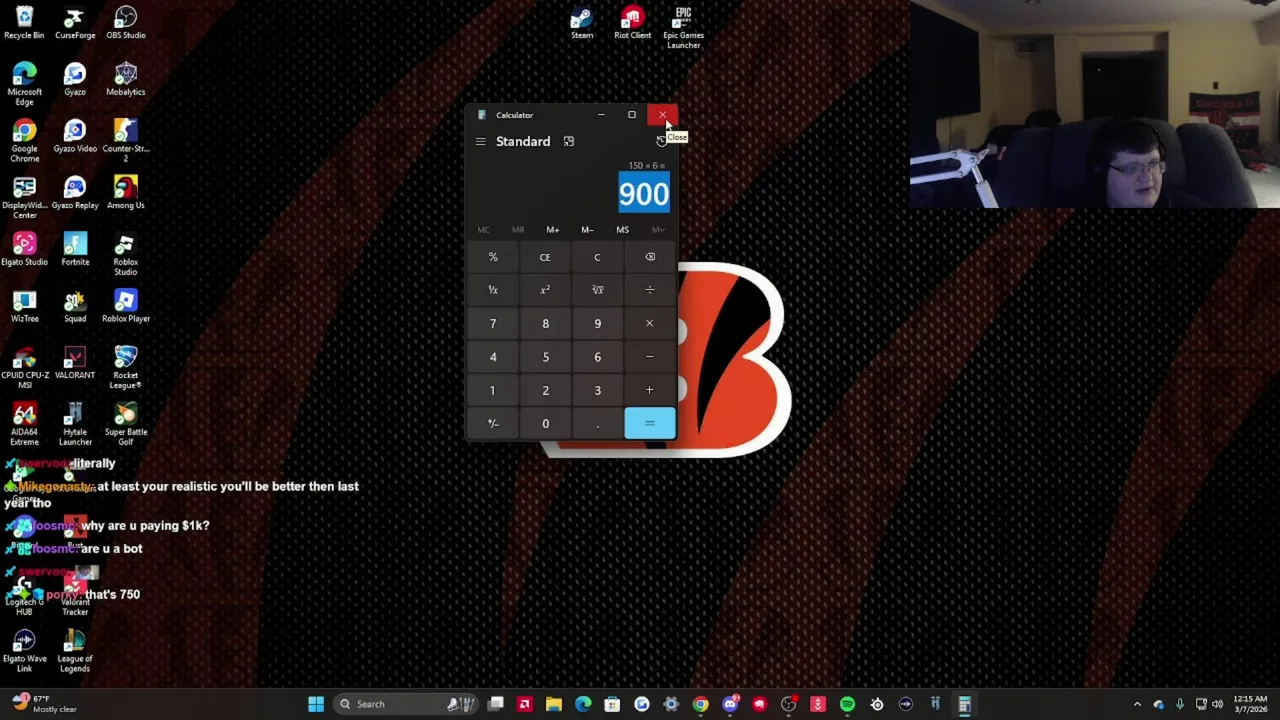The height and width of the screenshot is (720, 1280).
Task: Click the taskbar Search box
Action: [406, 704]
